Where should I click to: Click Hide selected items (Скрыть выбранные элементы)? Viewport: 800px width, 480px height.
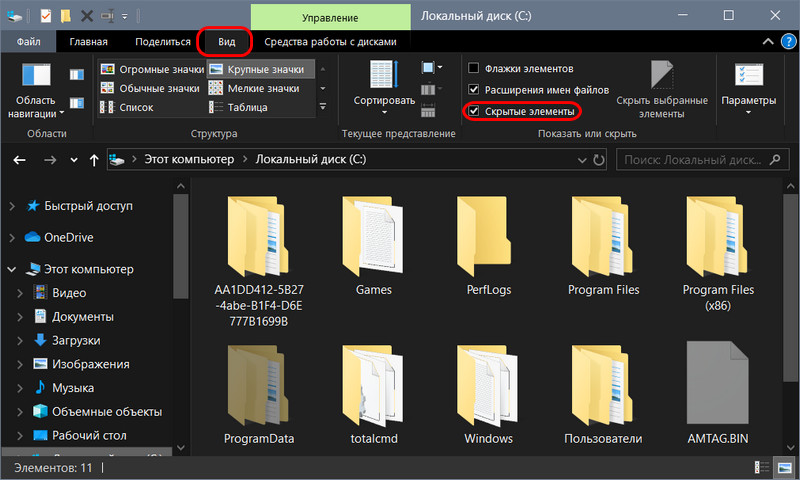(662, 90)
